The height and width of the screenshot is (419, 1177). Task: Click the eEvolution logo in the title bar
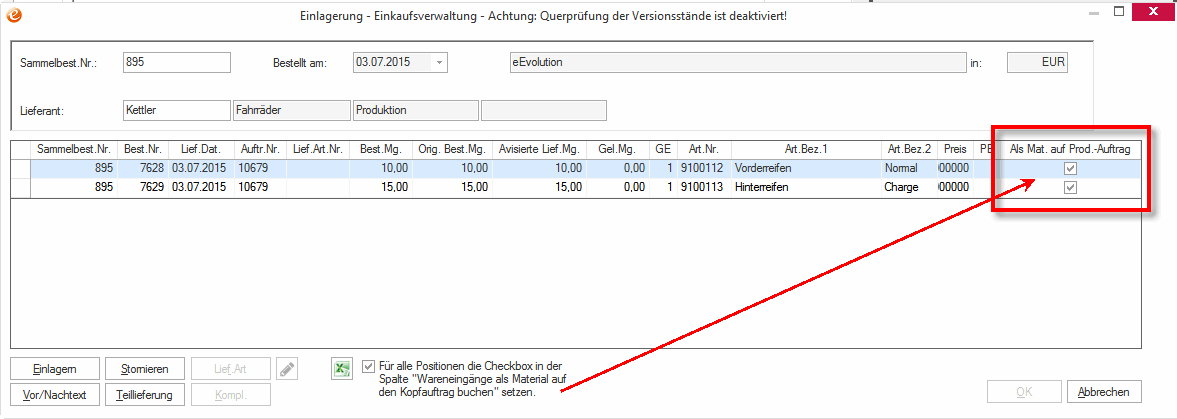[14, 15]
